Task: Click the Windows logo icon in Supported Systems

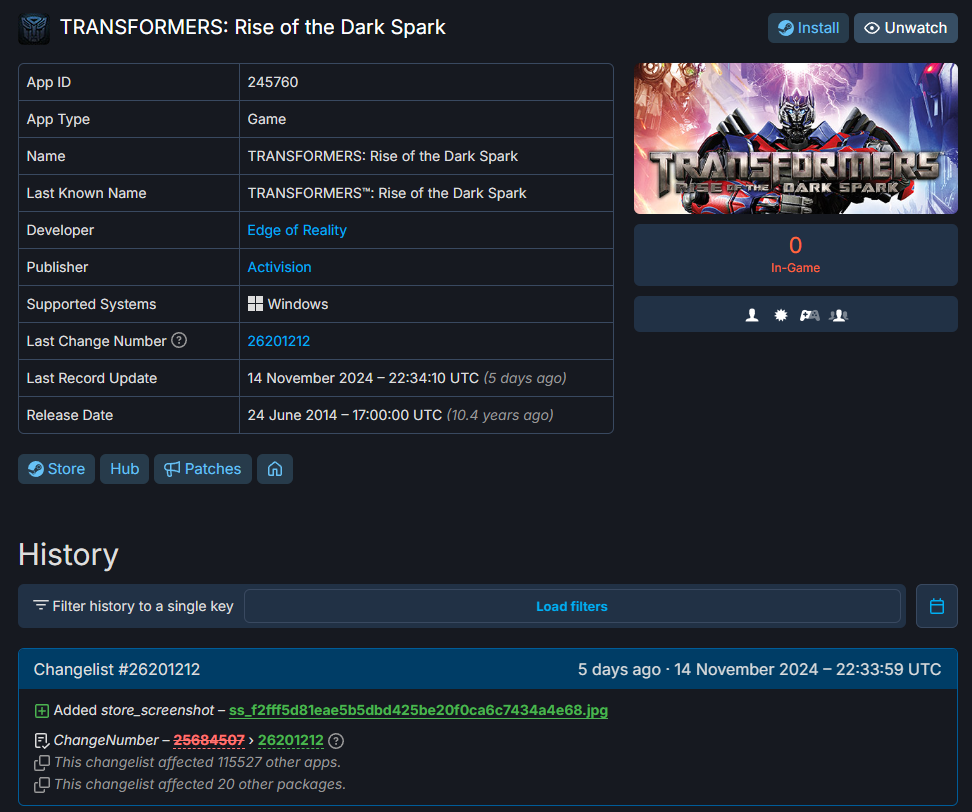Action: pyautogui.click(x=255, y=304)
